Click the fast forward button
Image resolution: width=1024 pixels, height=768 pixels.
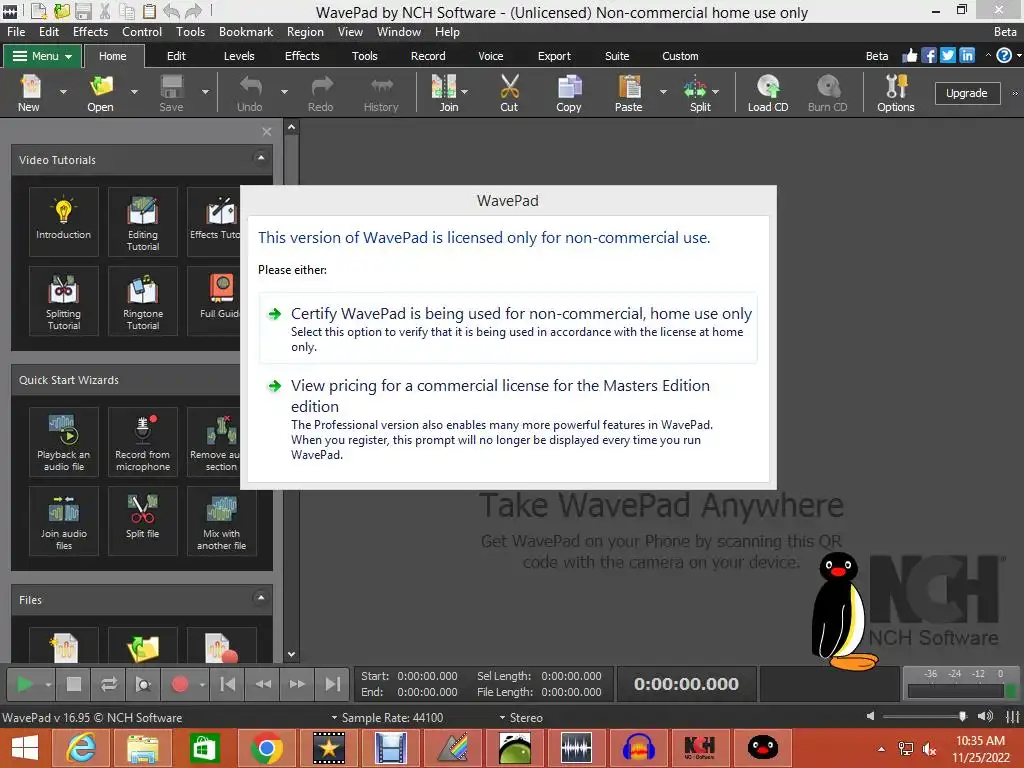[297, 684]
